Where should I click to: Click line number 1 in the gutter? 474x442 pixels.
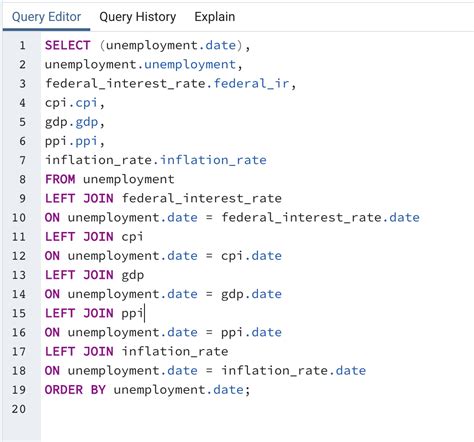click(22, 45)
